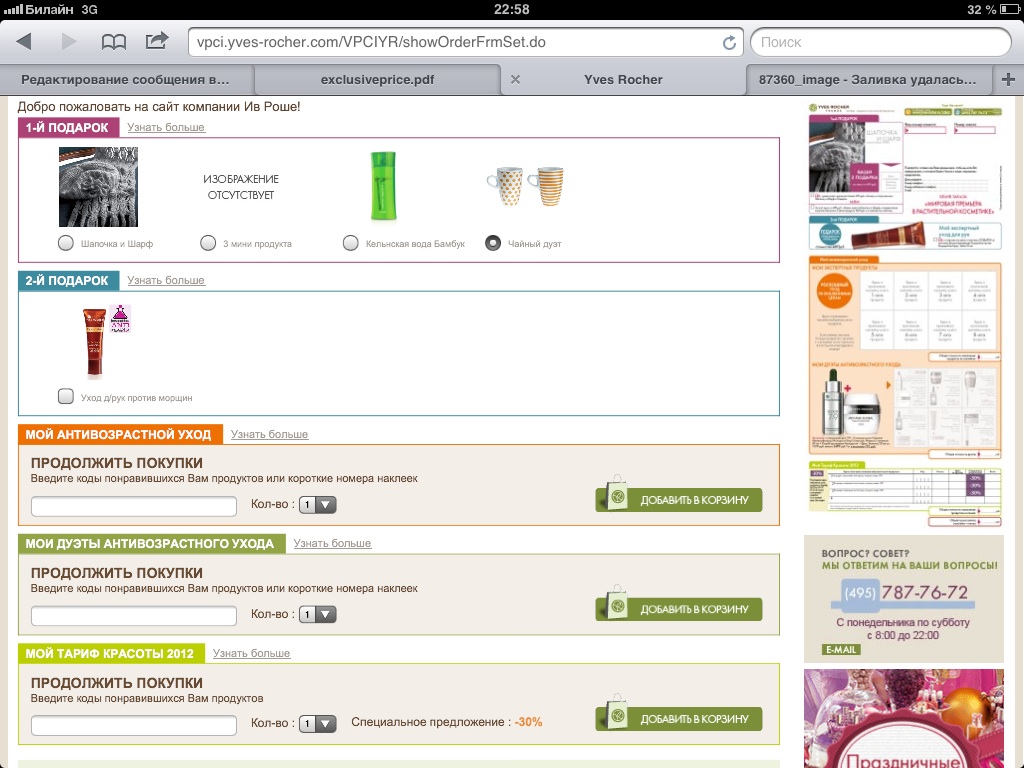The height and width of the screenshot is (768, 1024).
Task: Switch to the Yves Rocher tab
Action: tap(623, 80)
